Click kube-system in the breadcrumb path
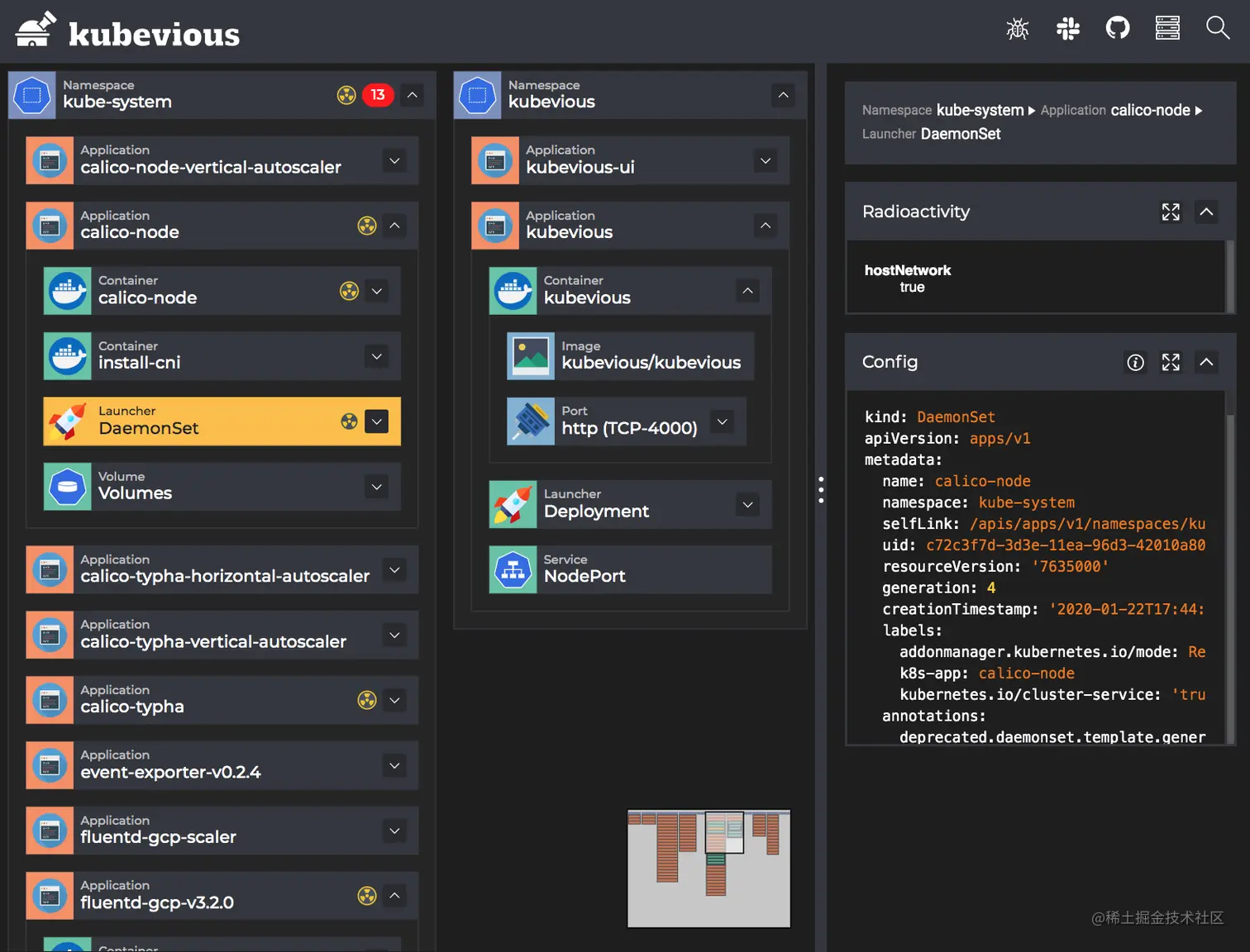 pyautogui.click(x=980, y=110)
